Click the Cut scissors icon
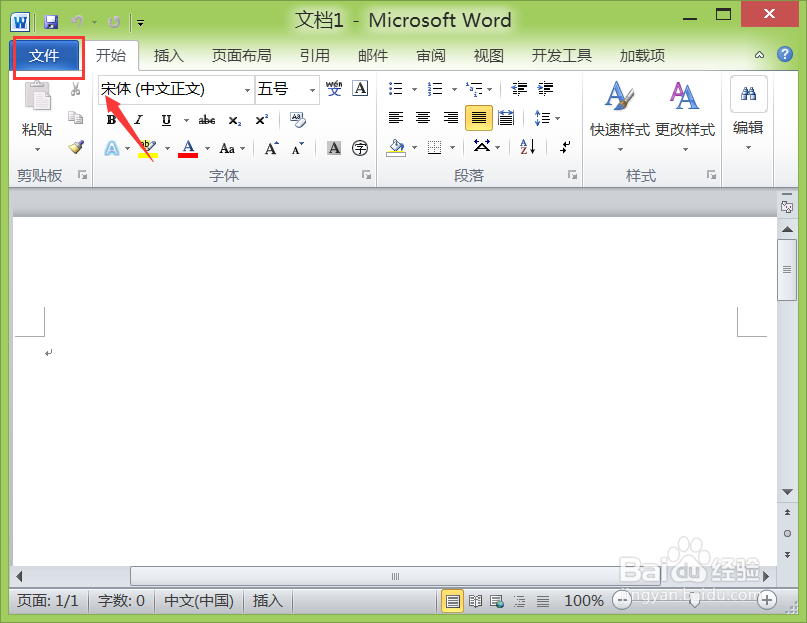 coord(76,89)
